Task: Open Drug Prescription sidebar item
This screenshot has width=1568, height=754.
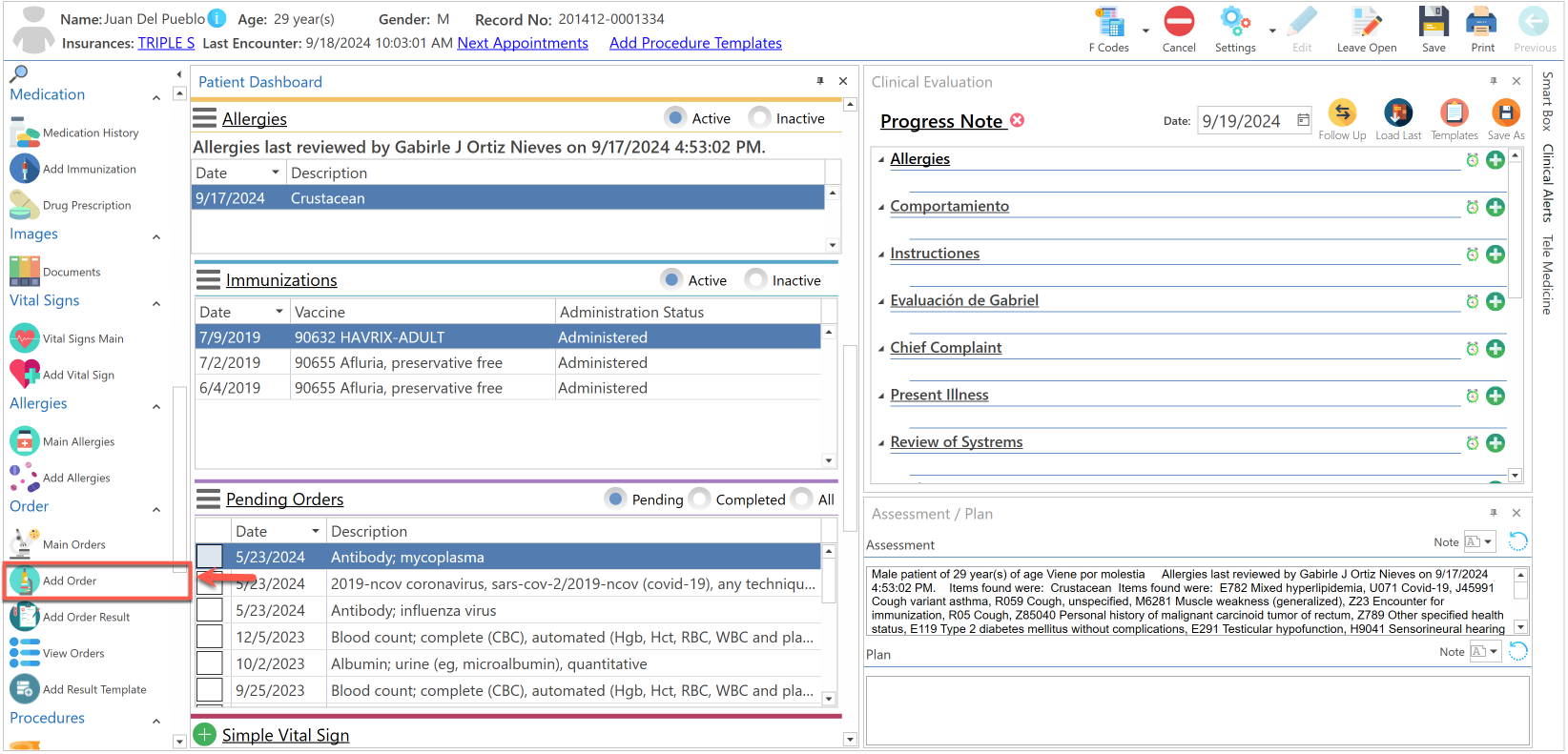Action: (71, 205)
